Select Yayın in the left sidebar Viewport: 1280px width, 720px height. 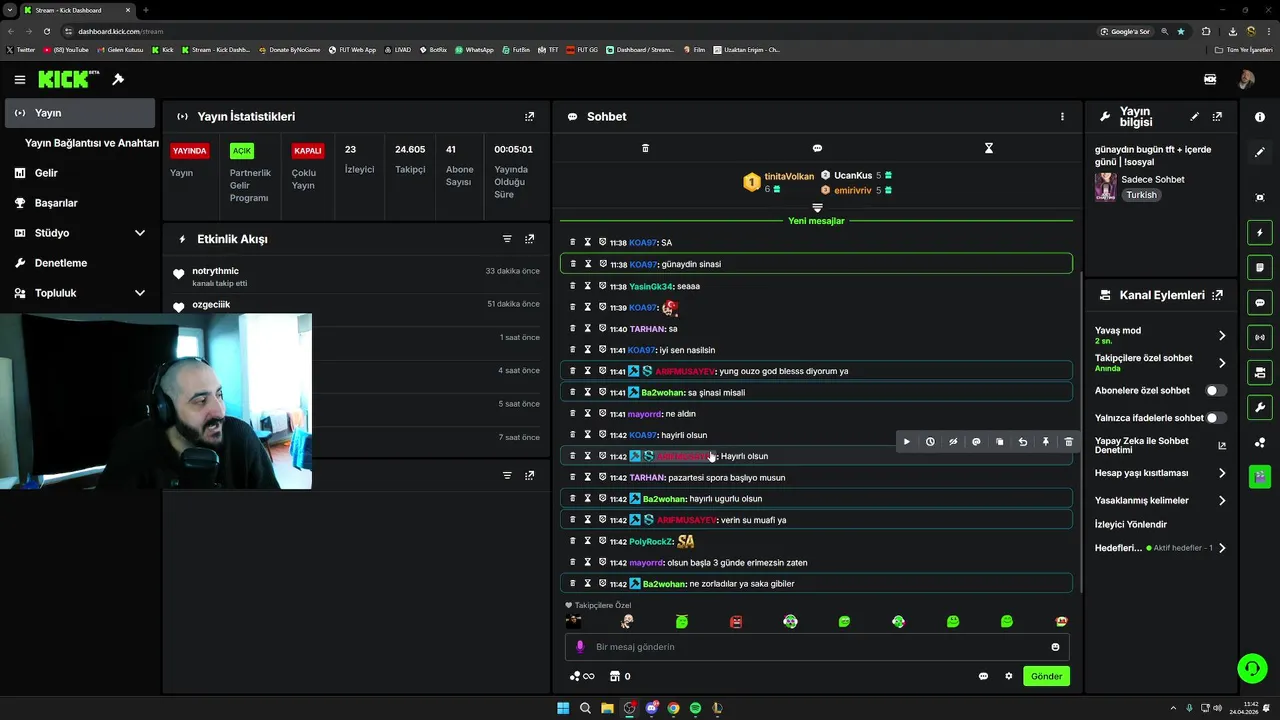point(79,113)
